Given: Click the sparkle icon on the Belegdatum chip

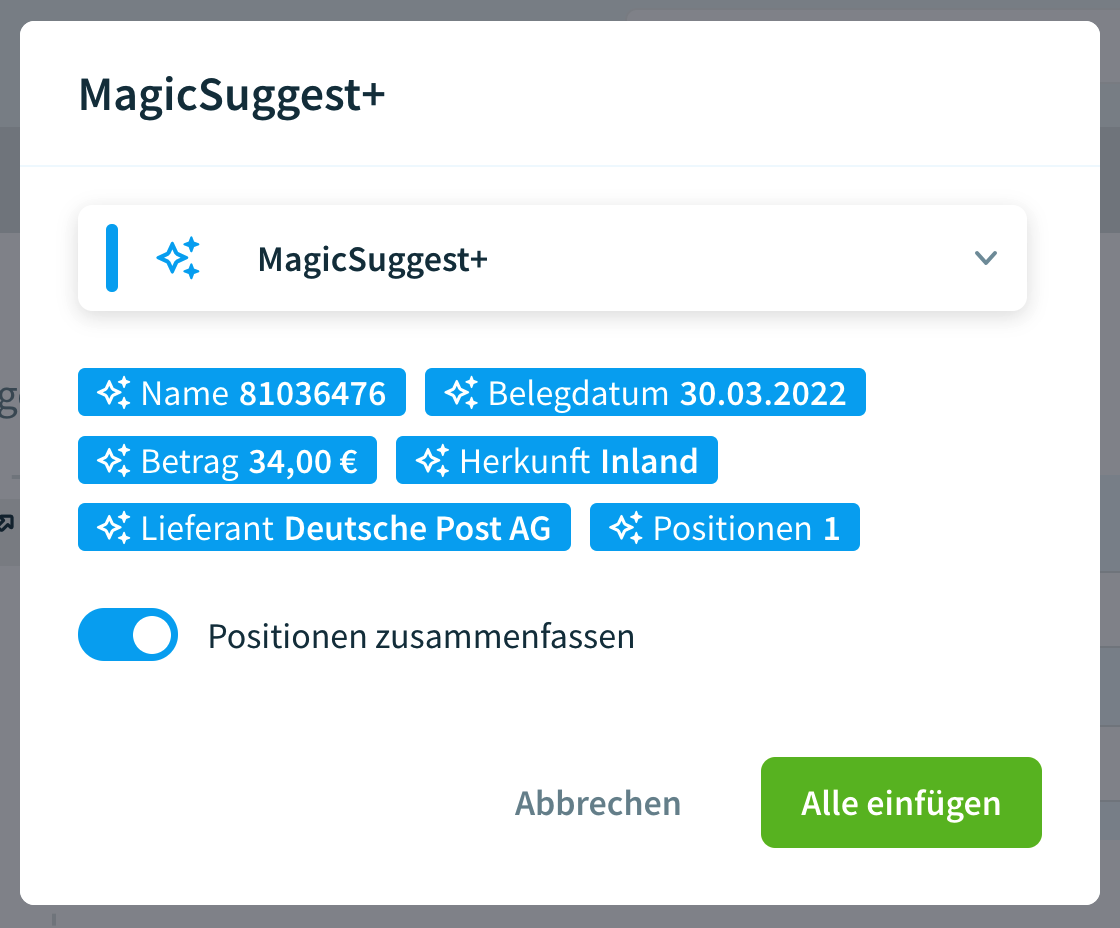Looking at the screenshot, I should click(x=462, y=392).
